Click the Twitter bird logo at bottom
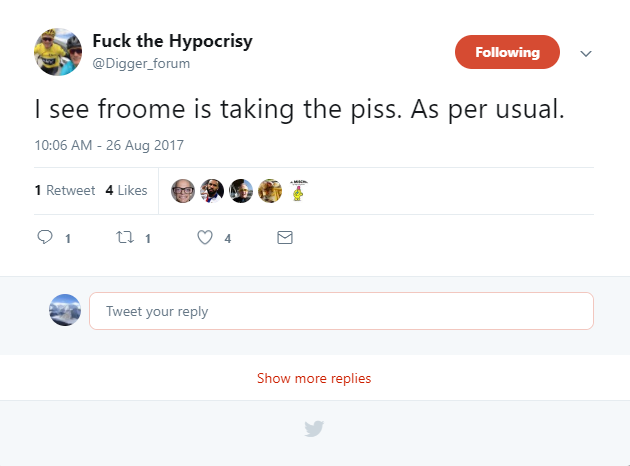 [314, 429]
